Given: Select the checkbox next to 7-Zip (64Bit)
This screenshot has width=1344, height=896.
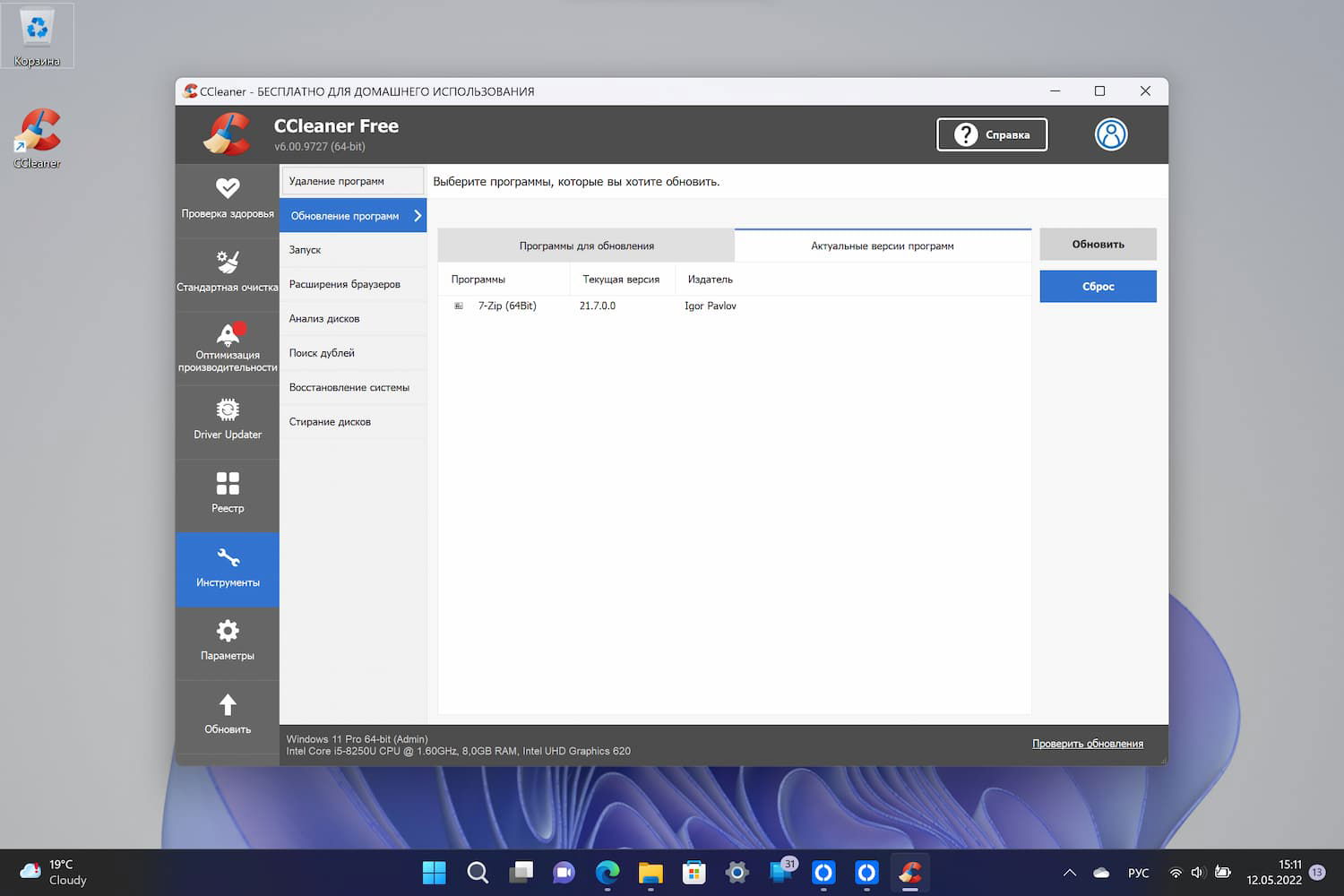Looking at the screenshot, I should tap(459, 306).
